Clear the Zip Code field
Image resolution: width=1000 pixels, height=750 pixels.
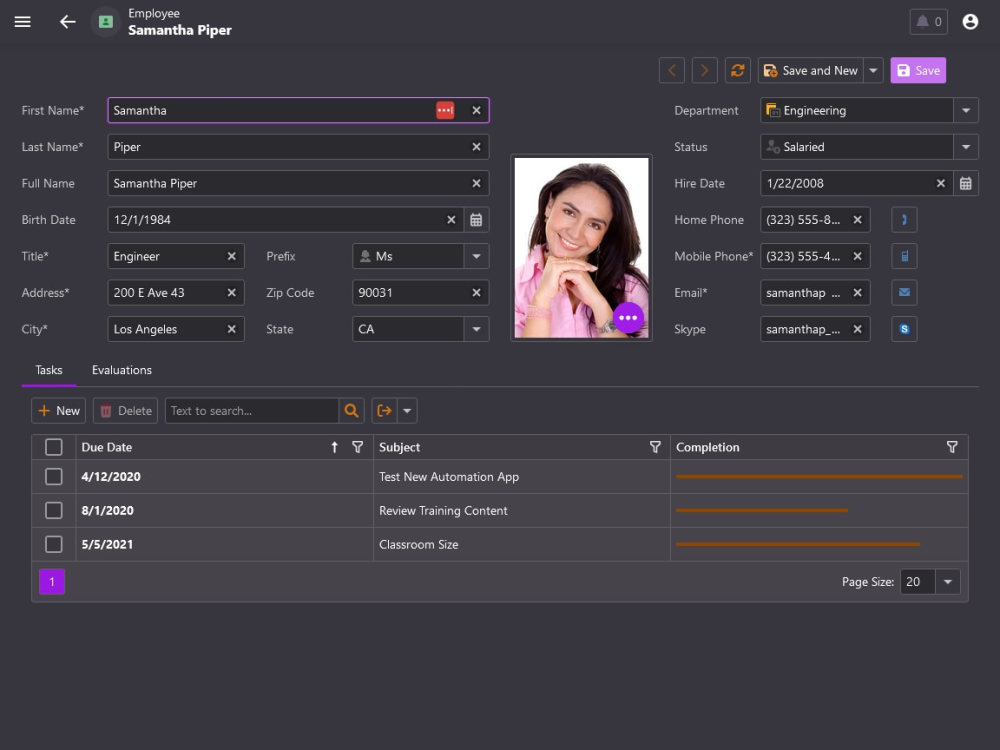coord(476,293)
